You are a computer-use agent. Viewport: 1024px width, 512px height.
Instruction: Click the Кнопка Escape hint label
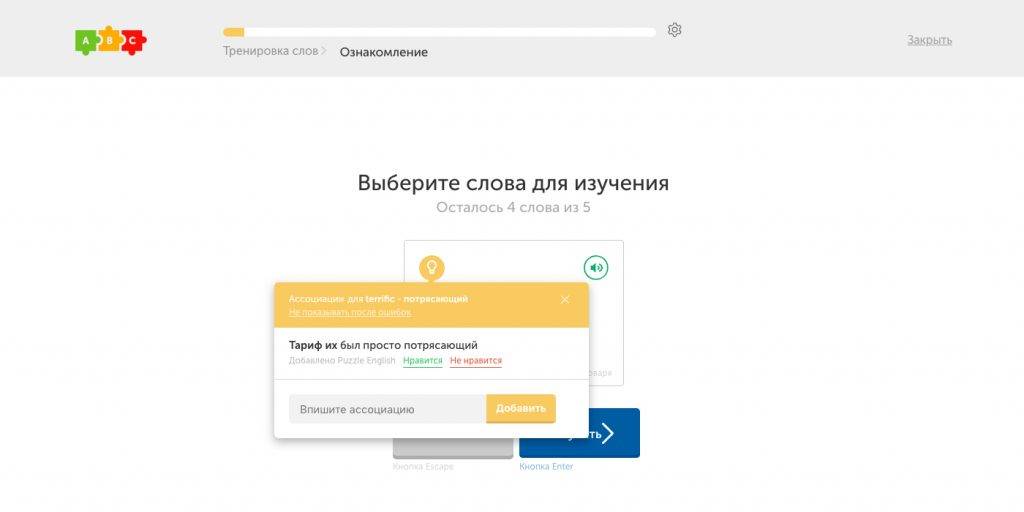(x=420, y=466)
